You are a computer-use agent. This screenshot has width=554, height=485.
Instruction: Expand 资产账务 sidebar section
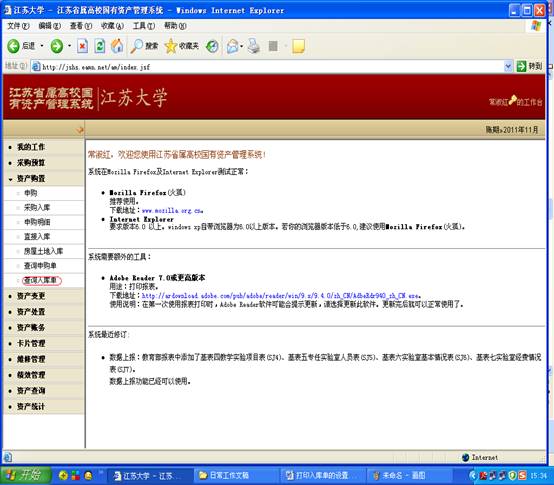tap(31, 327)
